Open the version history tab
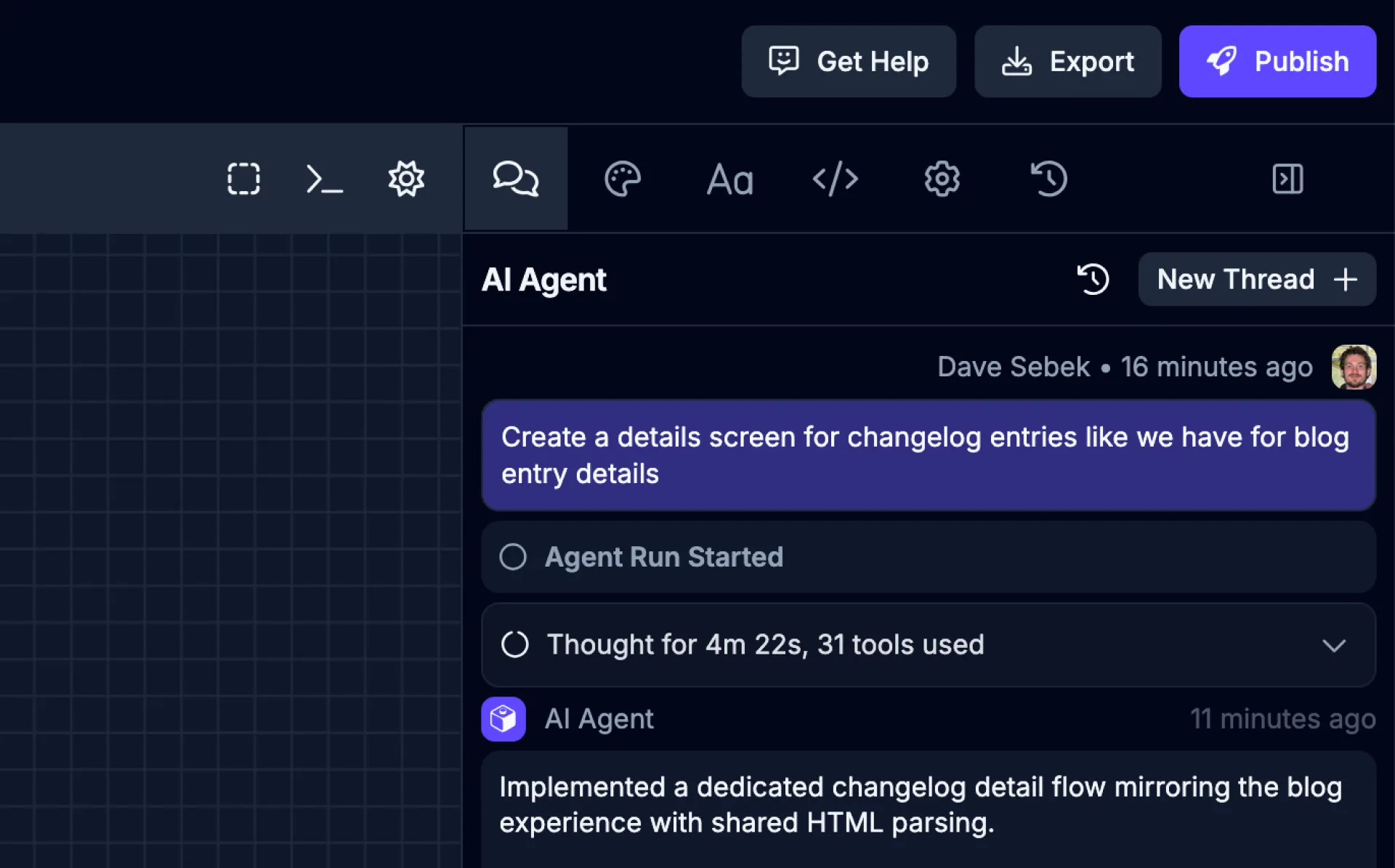 pos(1048,179)
